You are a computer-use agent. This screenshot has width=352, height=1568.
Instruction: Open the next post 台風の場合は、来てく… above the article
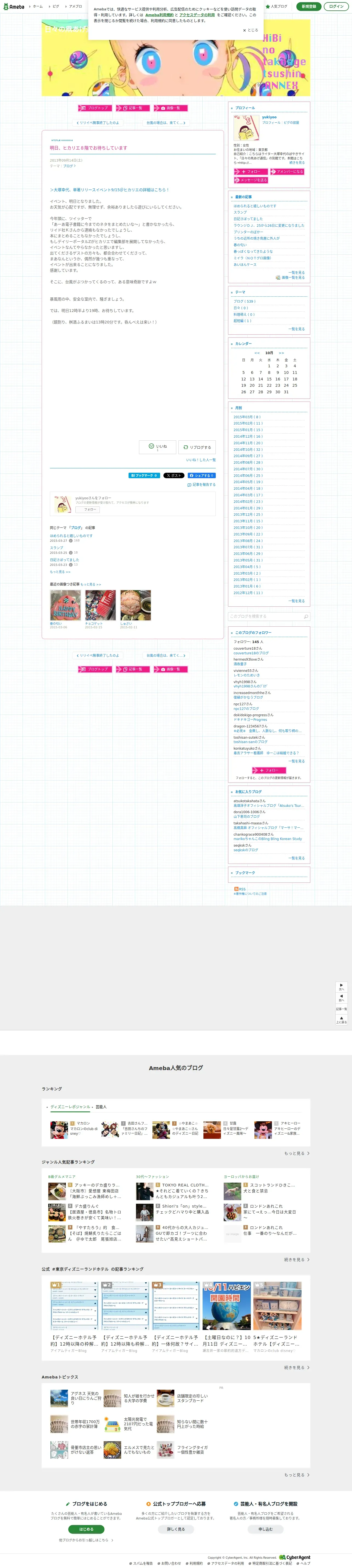tap(166, 123)
